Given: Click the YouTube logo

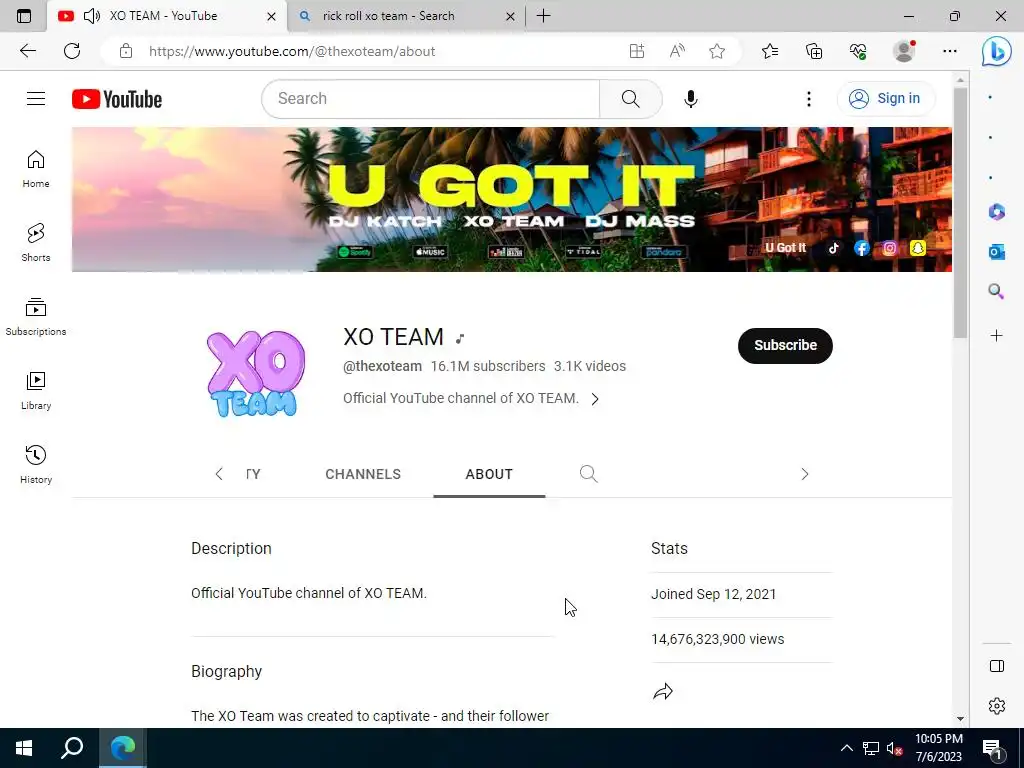Looking at the screenshot, I should [x=117, y=99].
